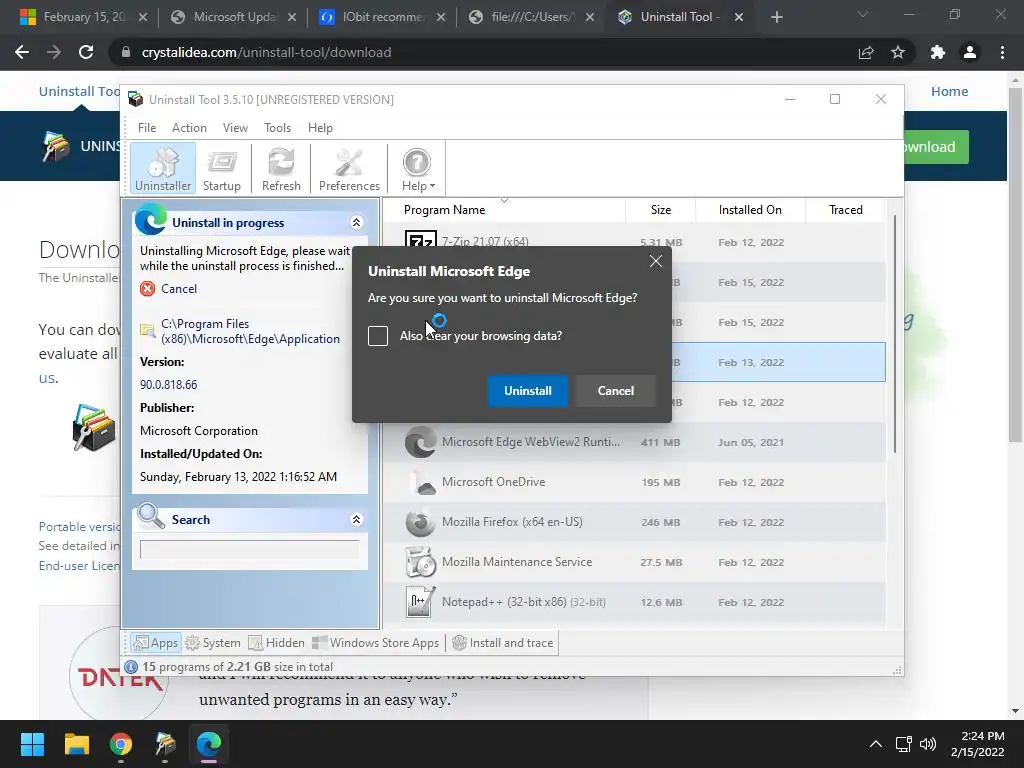
Task: Select the 7-Zip icon in program list
Action: coord(421,239)
